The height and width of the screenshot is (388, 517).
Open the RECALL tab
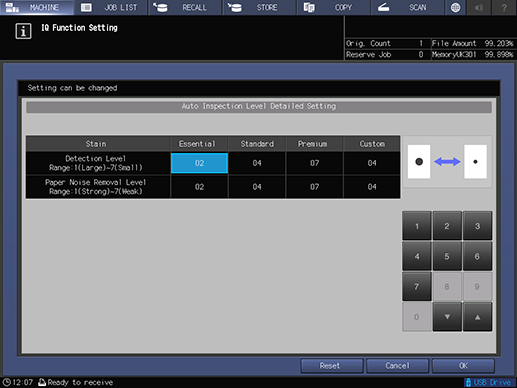pos(185,7)
